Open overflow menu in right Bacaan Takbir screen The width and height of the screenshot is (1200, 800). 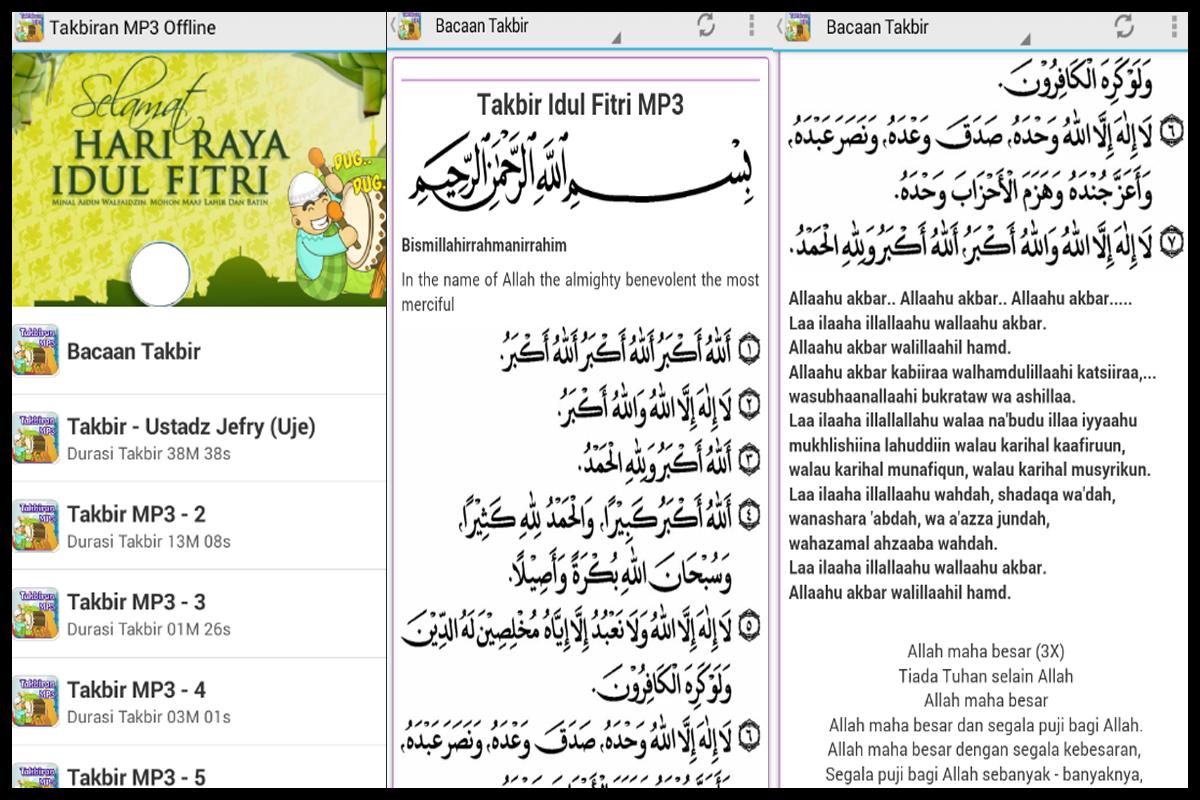[x=1172, y=26]
